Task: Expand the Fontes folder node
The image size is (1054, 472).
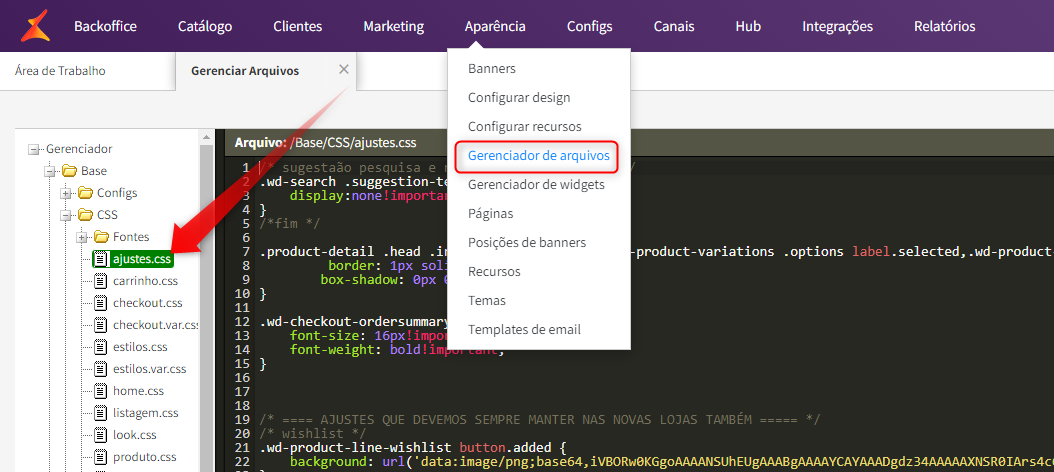Action: tap(81, 237)
